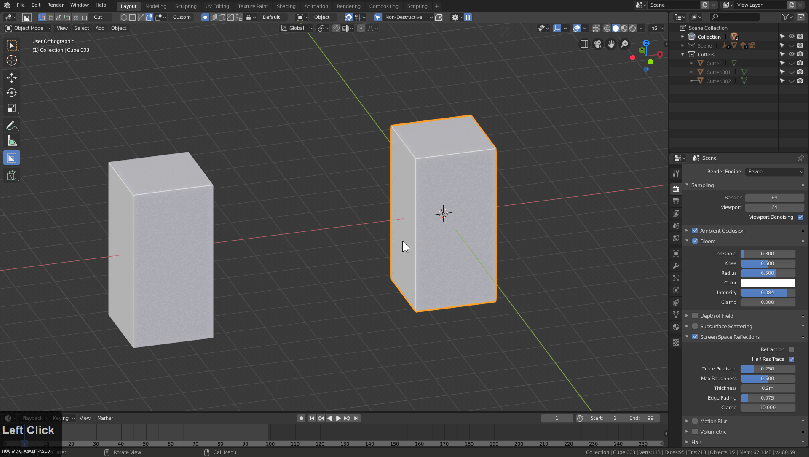Open the Object Mode dropdown
The height and width of the screenshot is (457, 809).
(x=29, y=28)
